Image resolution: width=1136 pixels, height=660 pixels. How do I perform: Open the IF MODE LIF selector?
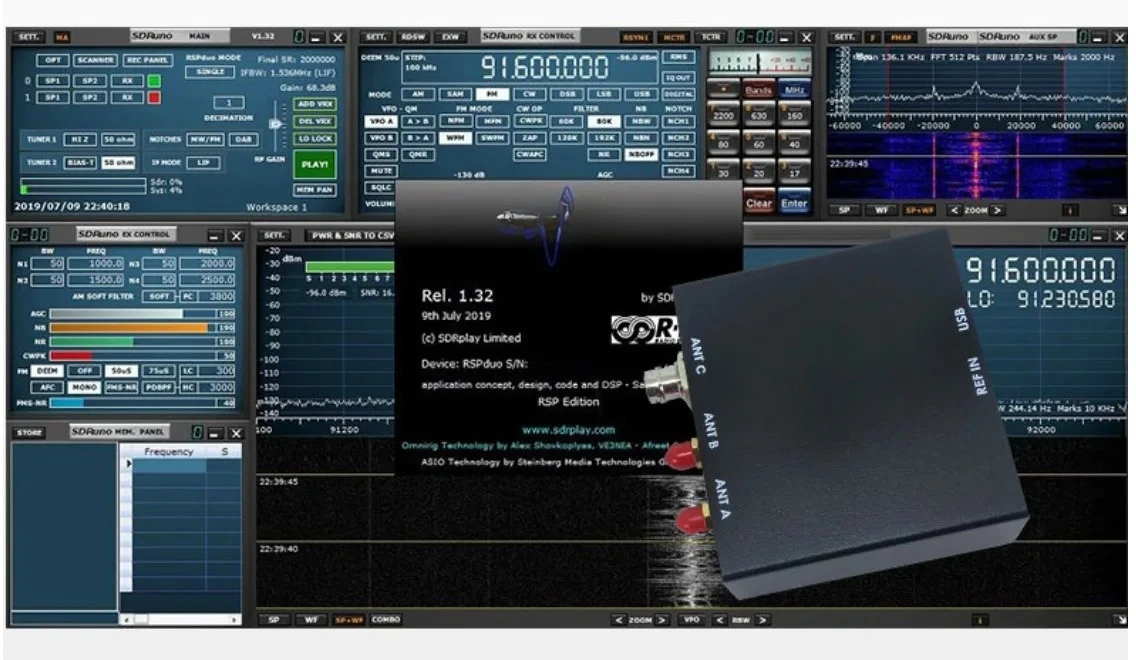point(203,162)
